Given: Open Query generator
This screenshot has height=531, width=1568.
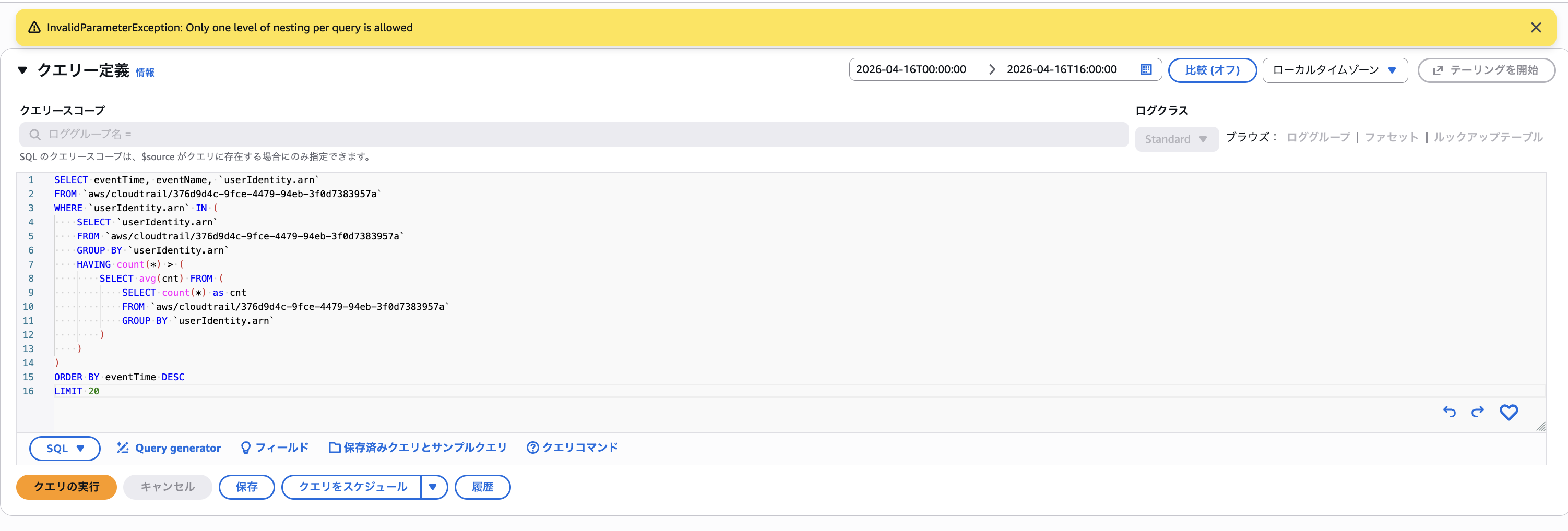Looking at the screenshot, I should coord(169,448).
